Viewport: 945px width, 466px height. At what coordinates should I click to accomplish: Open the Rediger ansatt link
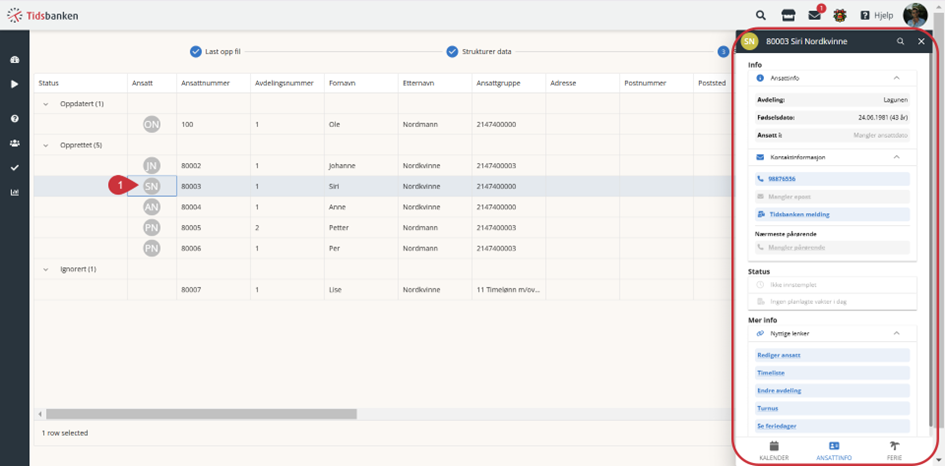coord(832,355)
